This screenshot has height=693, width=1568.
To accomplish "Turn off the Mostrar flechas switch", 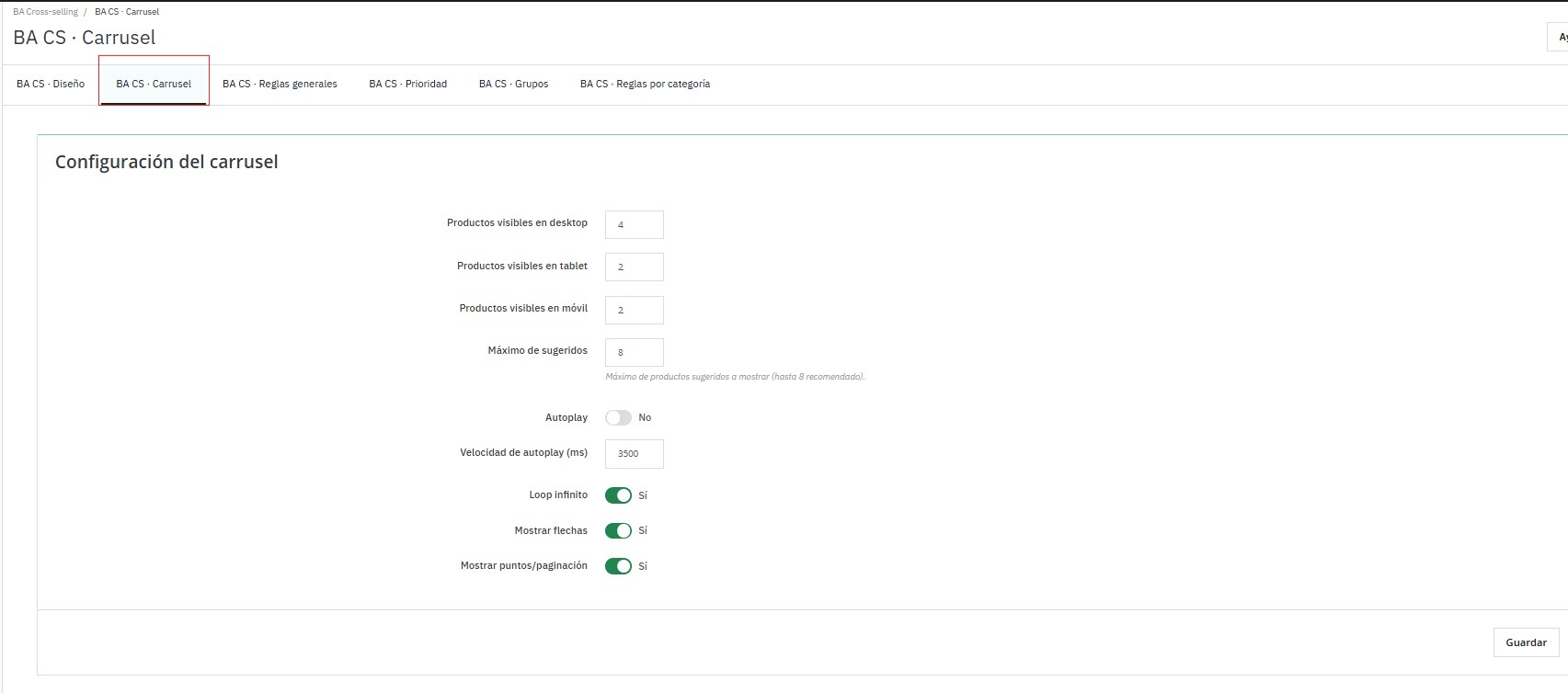I will pyautogui.click(x=618, y=530).
